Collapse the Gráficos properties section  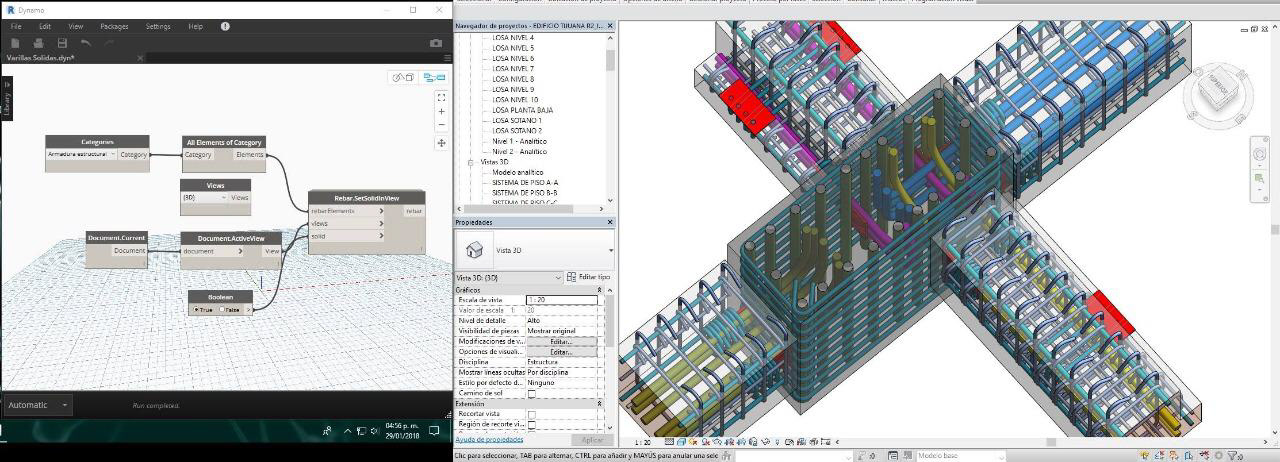[600, 289]
